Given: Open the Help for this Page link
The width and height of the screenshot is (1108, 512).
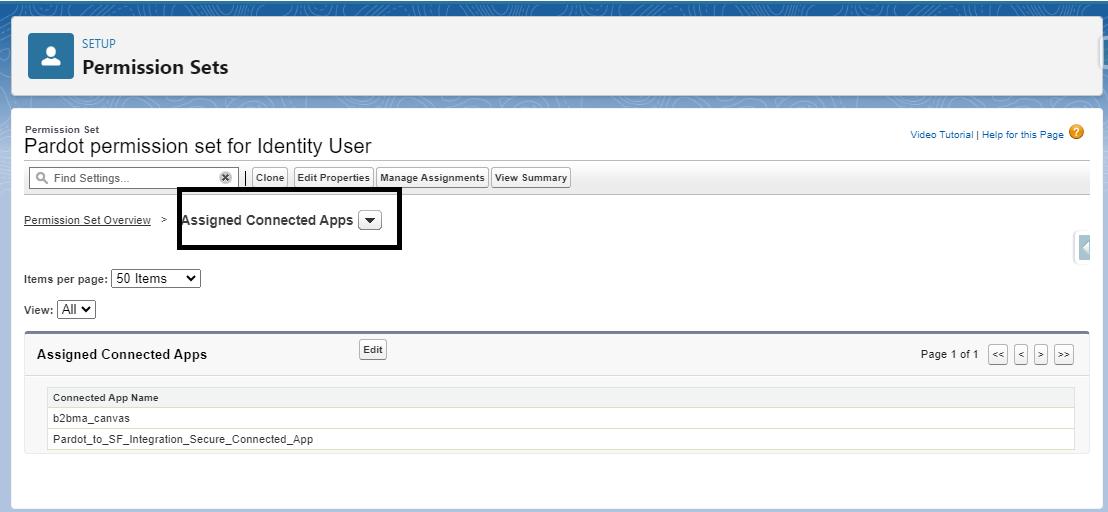Looking at the screenshot, I should tap(1022, 135).
